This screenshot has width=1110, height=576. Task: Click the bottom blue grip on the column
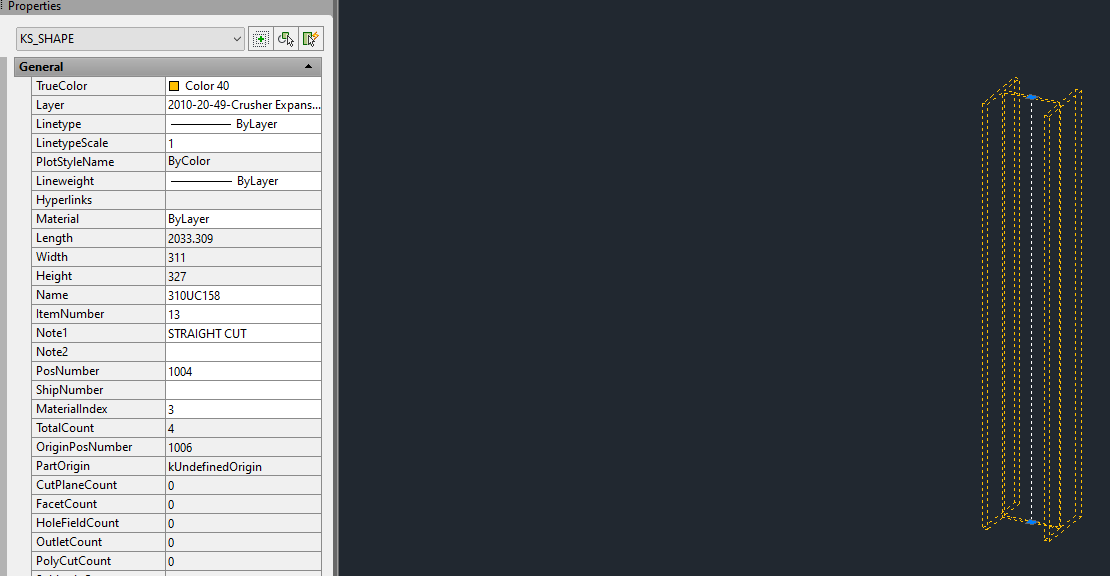pyautogui.click(x=1032, y=522)
